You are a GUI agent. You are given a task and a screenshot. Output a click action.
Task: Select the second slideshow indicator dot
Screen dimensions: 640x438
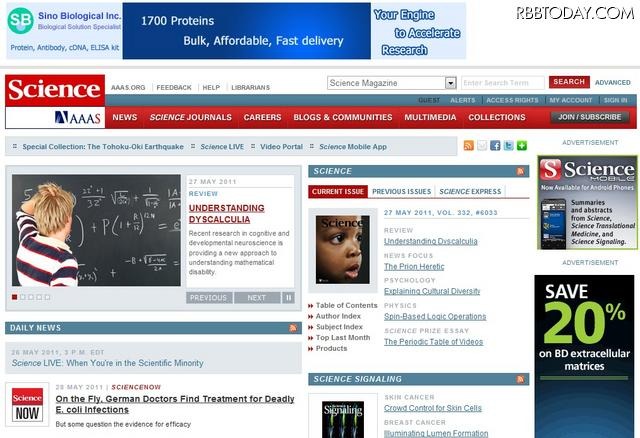(x=22, y=297)
